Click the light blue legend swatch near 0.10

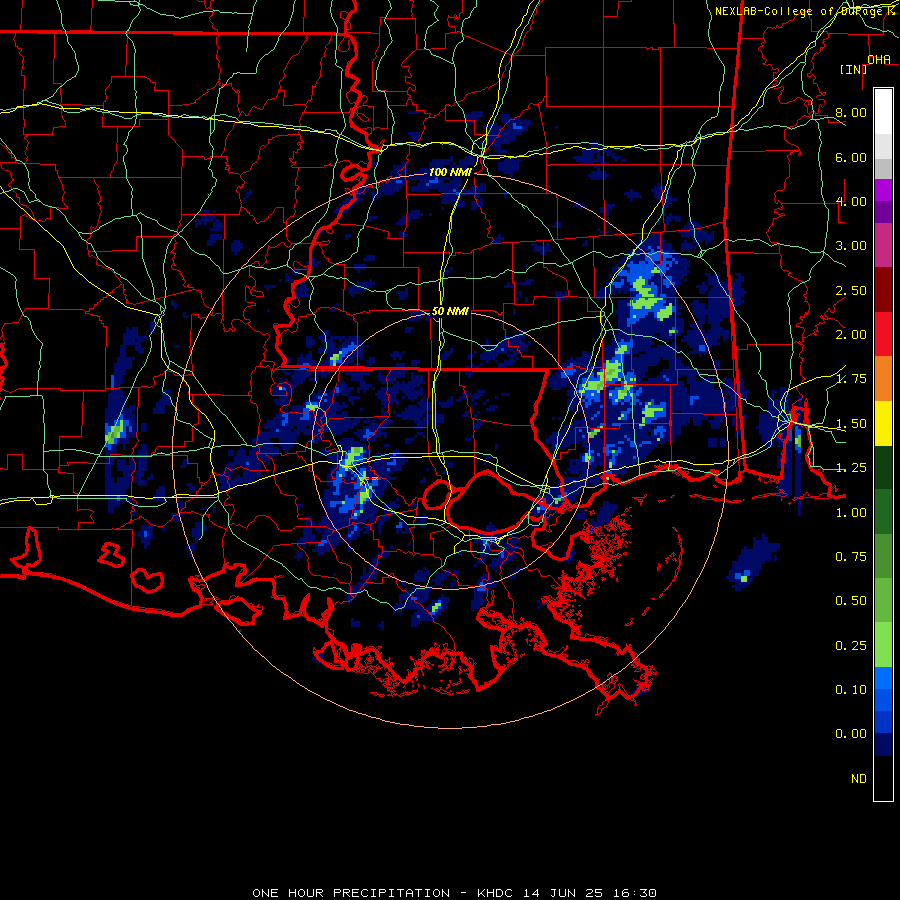pyautogui.click(x=883, y=678)
